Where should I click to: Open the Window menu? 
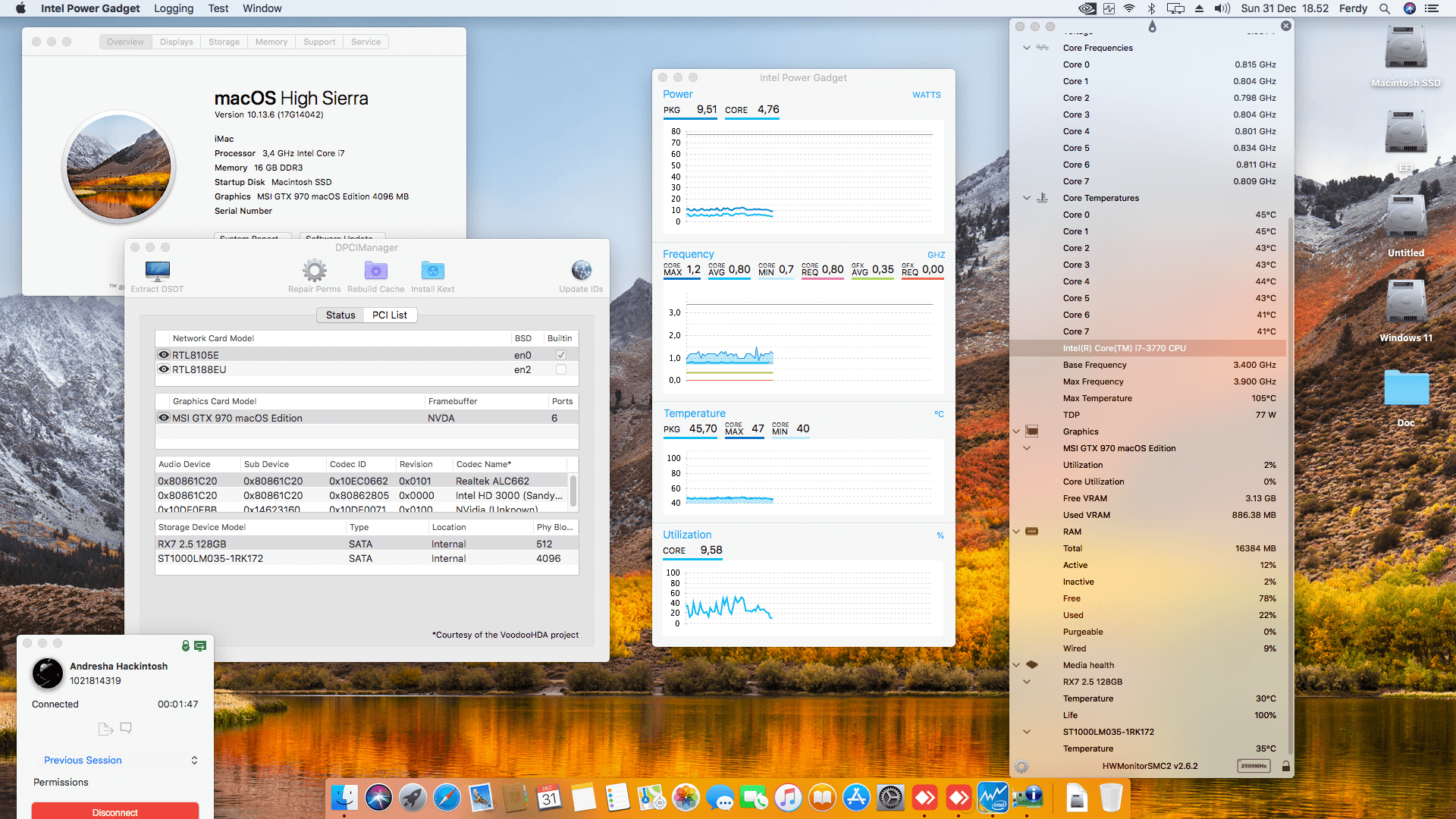coord(262,8)
